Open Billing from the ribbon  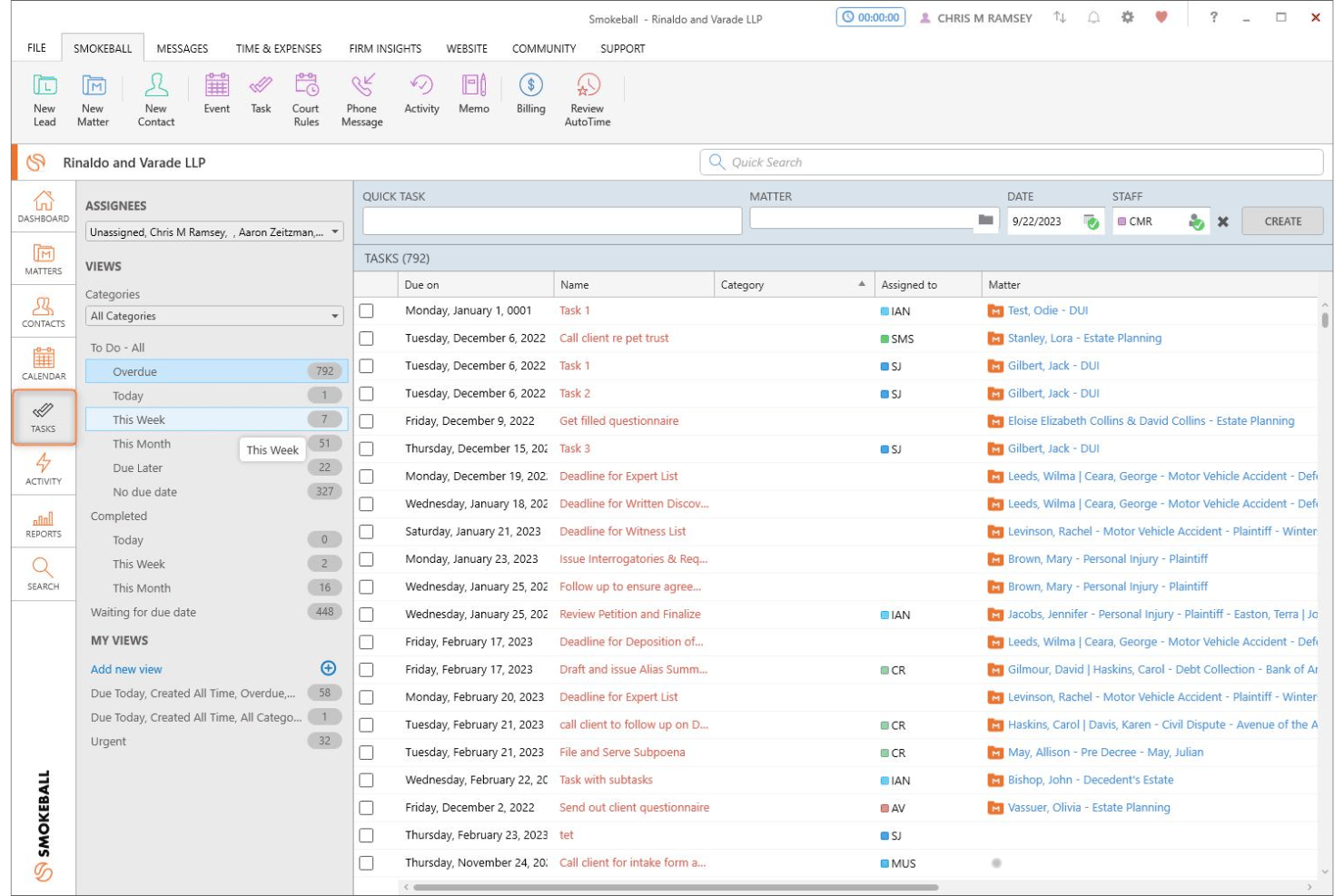(x=531, y=94)
